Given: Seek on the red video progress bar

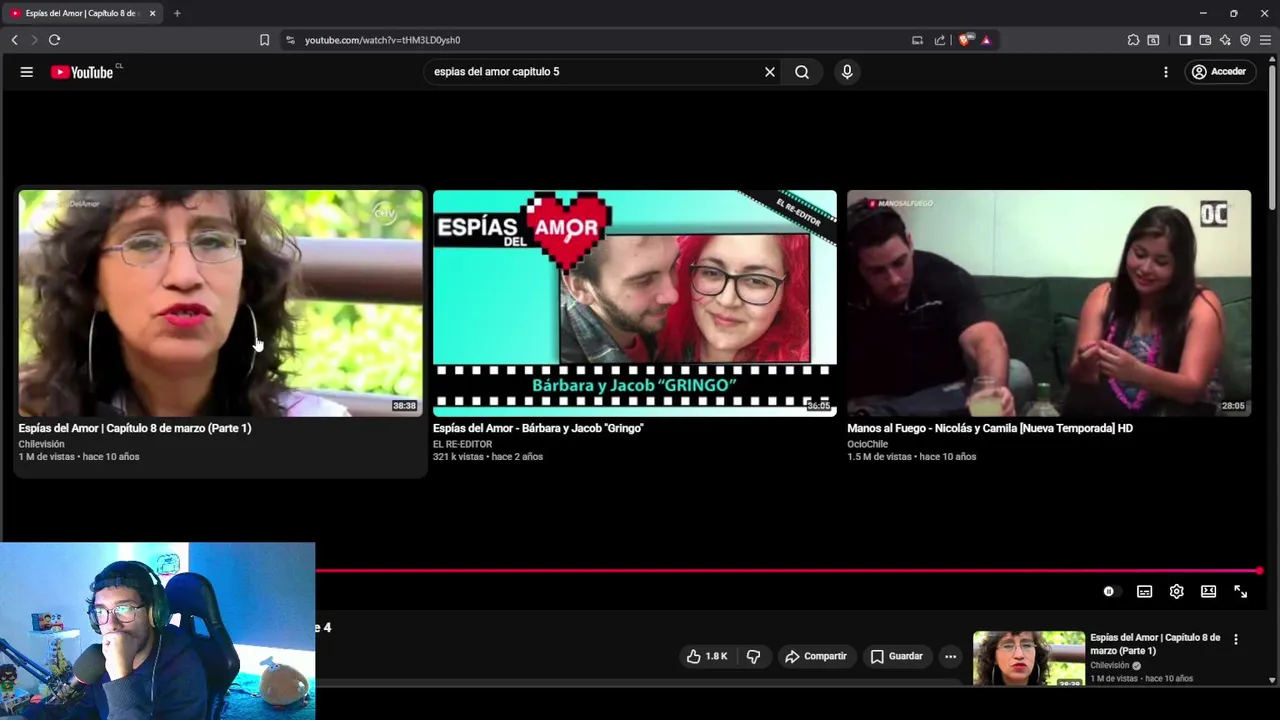Looking at the screenshot, I should [x=788, y=571].
